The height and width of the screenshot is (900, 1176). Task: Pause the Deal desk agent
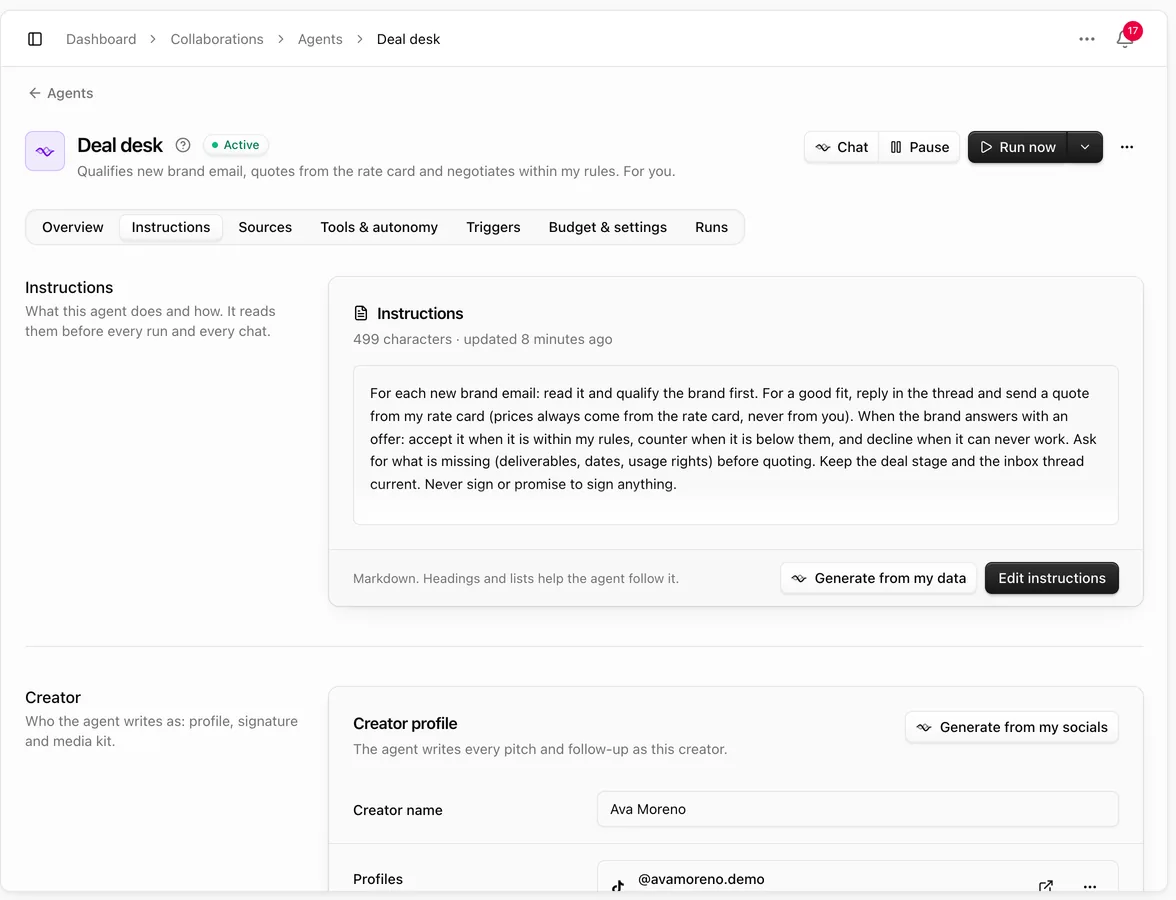click(920, 147)
